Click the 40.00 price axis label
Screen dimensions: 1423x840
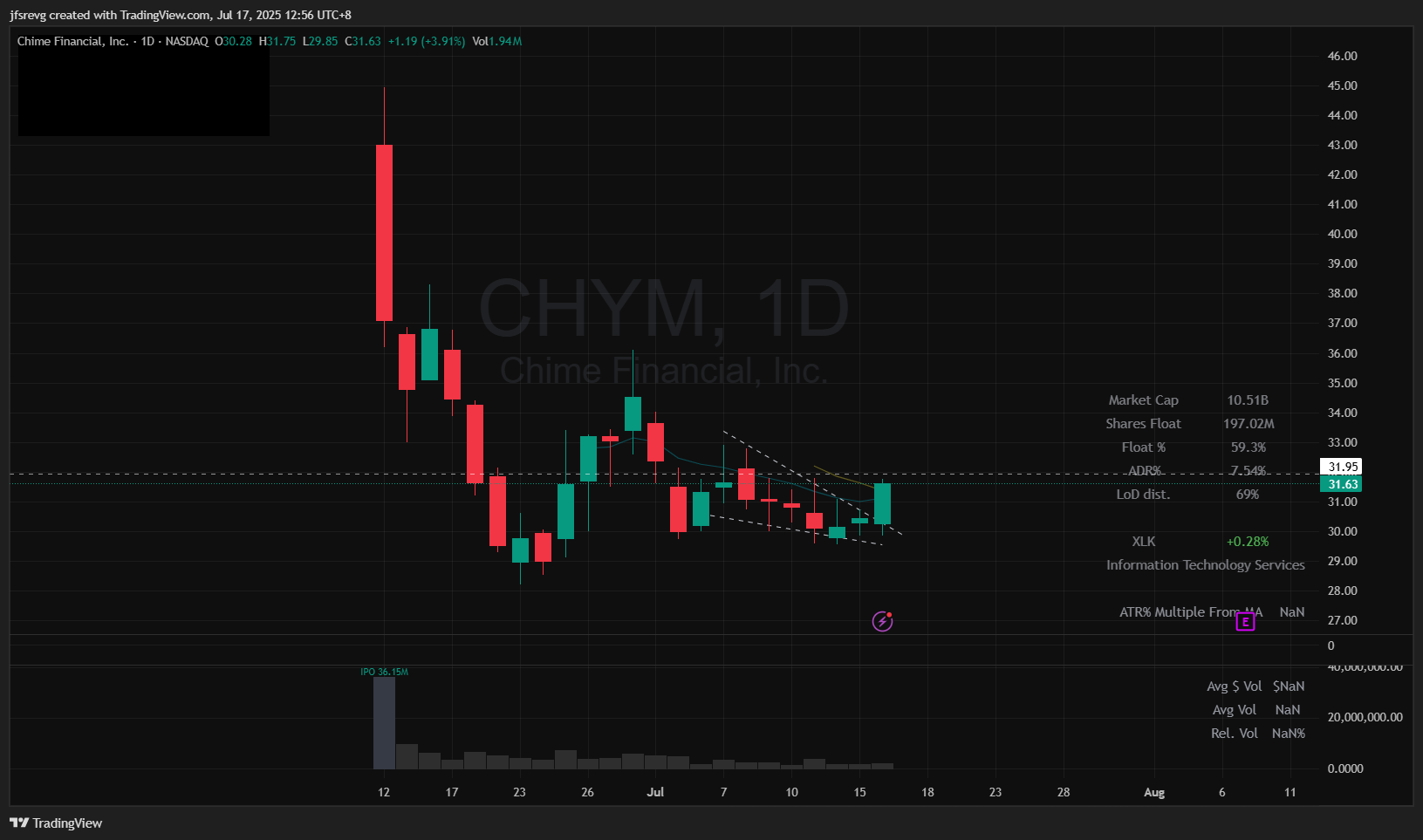coord(1342,234)
